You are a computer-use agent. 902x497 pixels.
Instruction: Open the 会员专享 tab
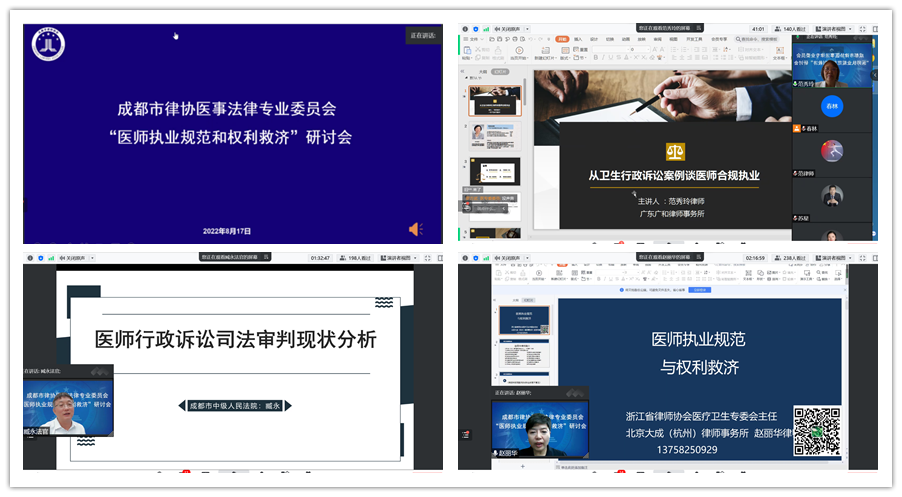pyautogui.click(x=719, y=39)
